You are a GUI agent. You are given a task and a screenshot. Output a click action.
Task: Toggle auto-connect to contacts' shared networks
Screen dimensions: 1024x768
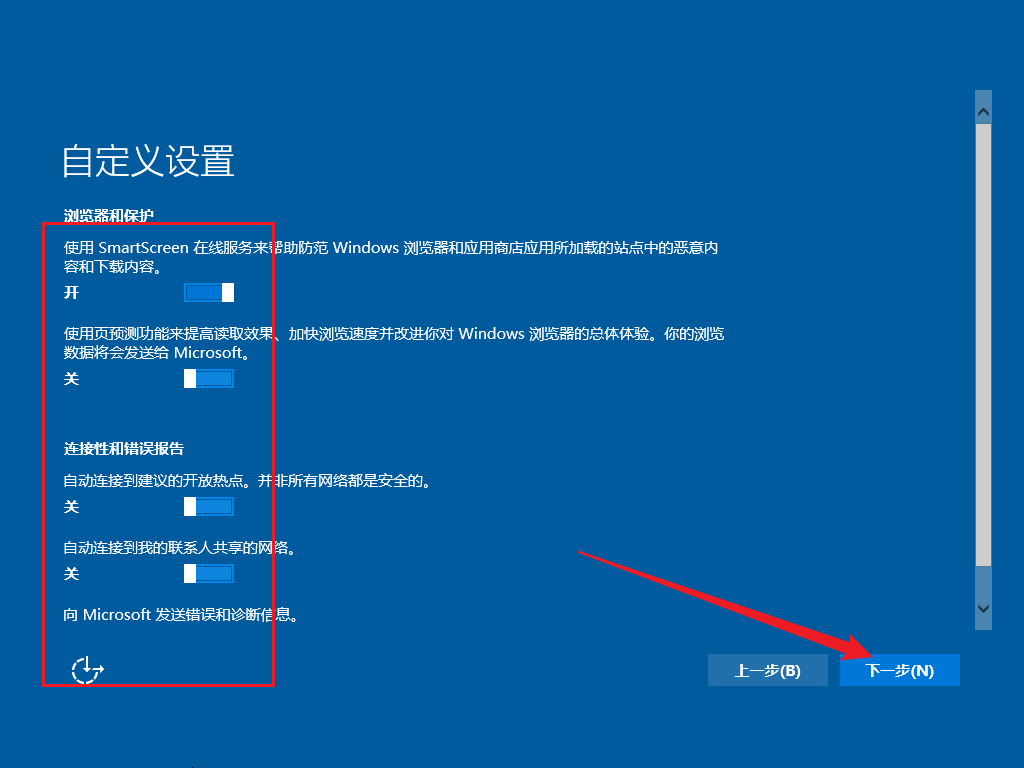(x=209, y=574)
